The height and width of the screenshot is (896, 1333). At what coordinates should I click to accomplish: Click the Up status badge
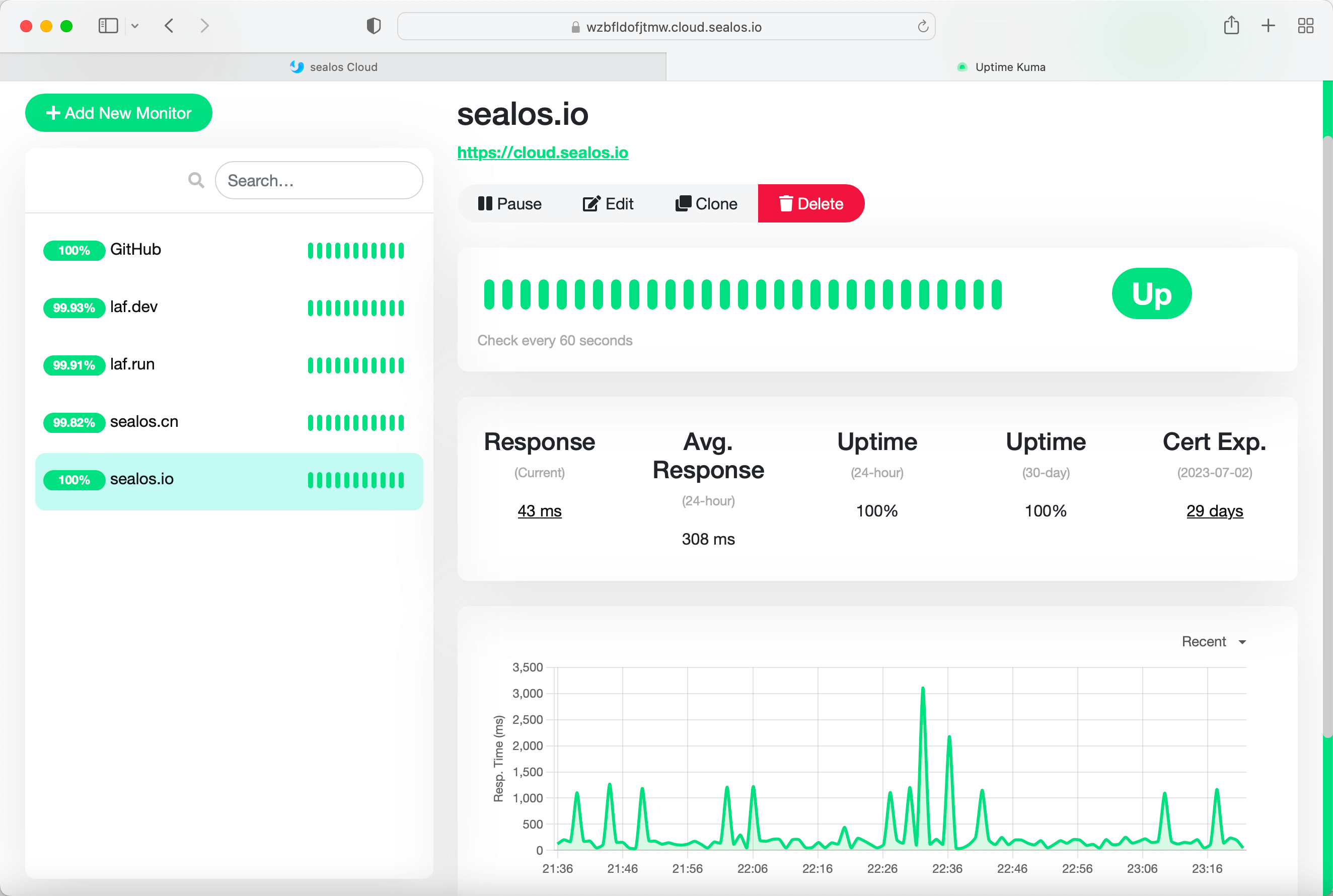pyautogui.click(x=1152, y=293)
